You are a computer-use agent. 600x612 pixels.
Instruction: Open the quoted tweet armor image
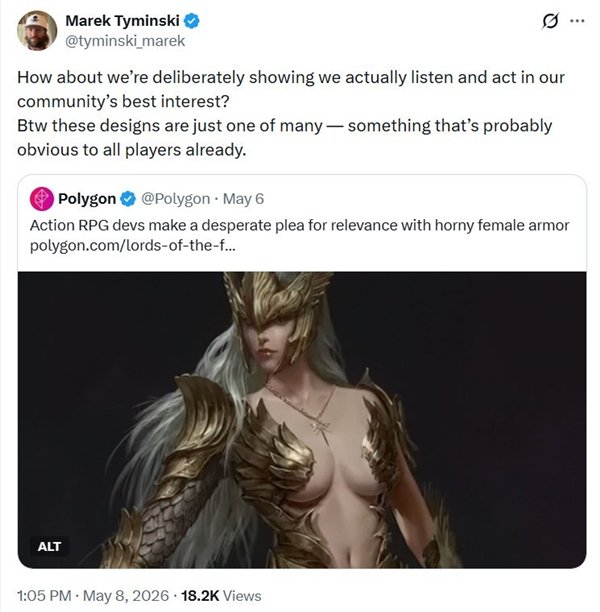click(302, 420)
